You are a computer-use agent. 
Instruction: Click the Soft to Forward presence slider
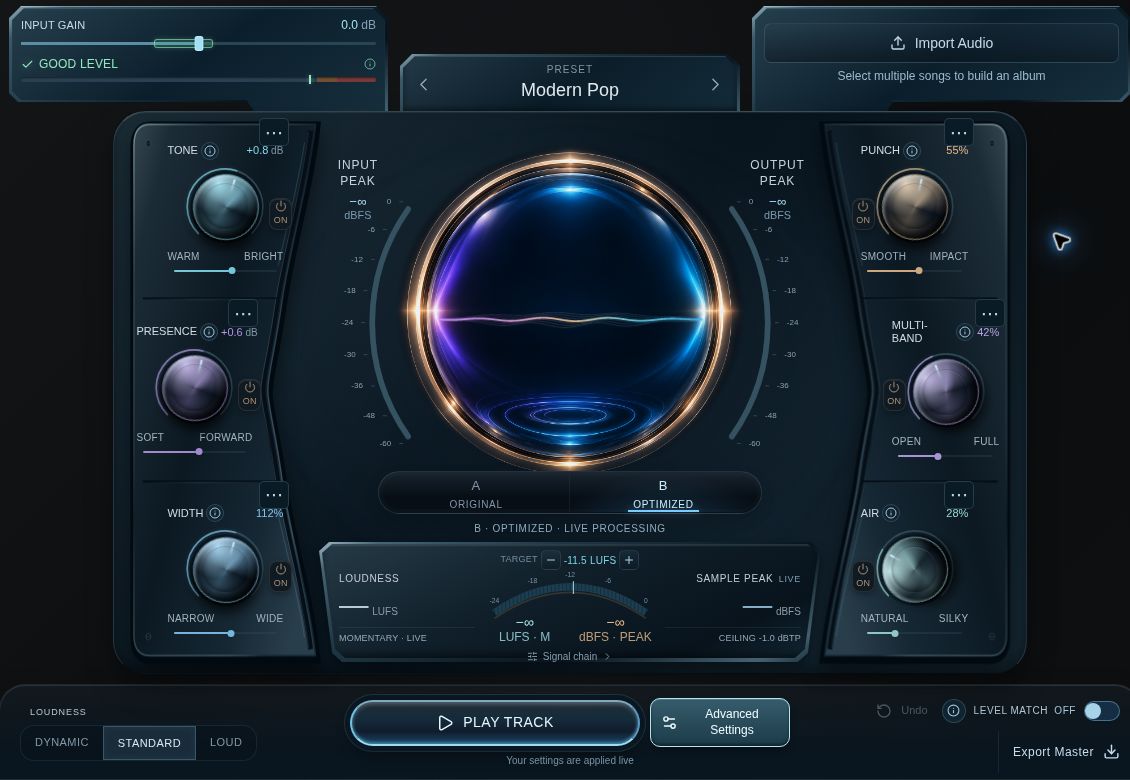pos(194,452)
